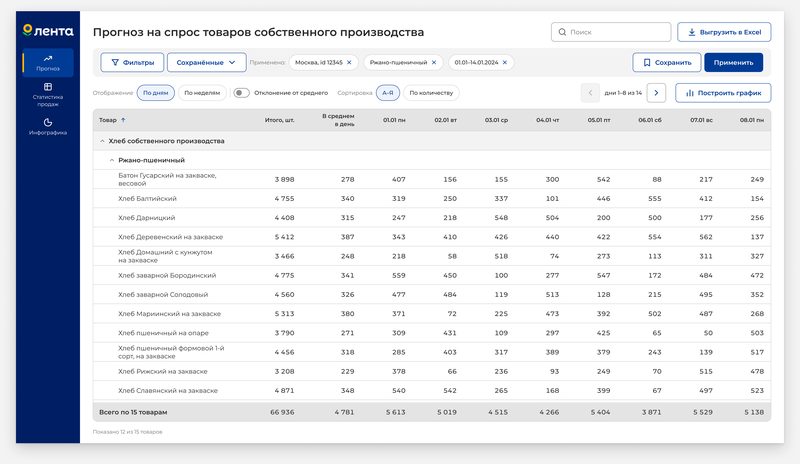Click Построить график button
The height and width of the screenshot is (464, 800).
click(723, 93)
